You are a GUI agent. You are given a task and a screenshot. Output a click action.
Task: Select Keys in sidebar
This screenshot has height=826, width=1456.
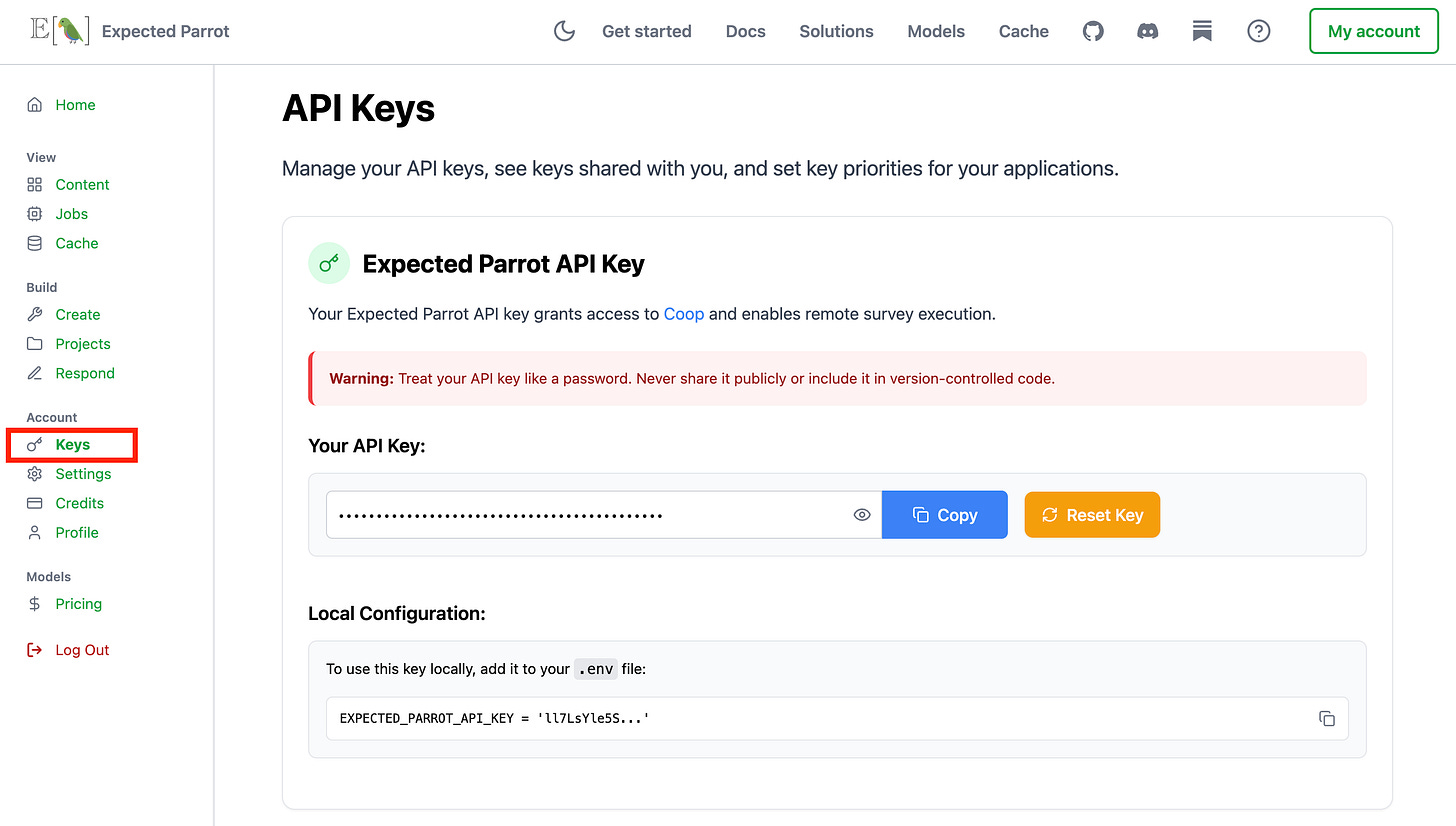71,445
